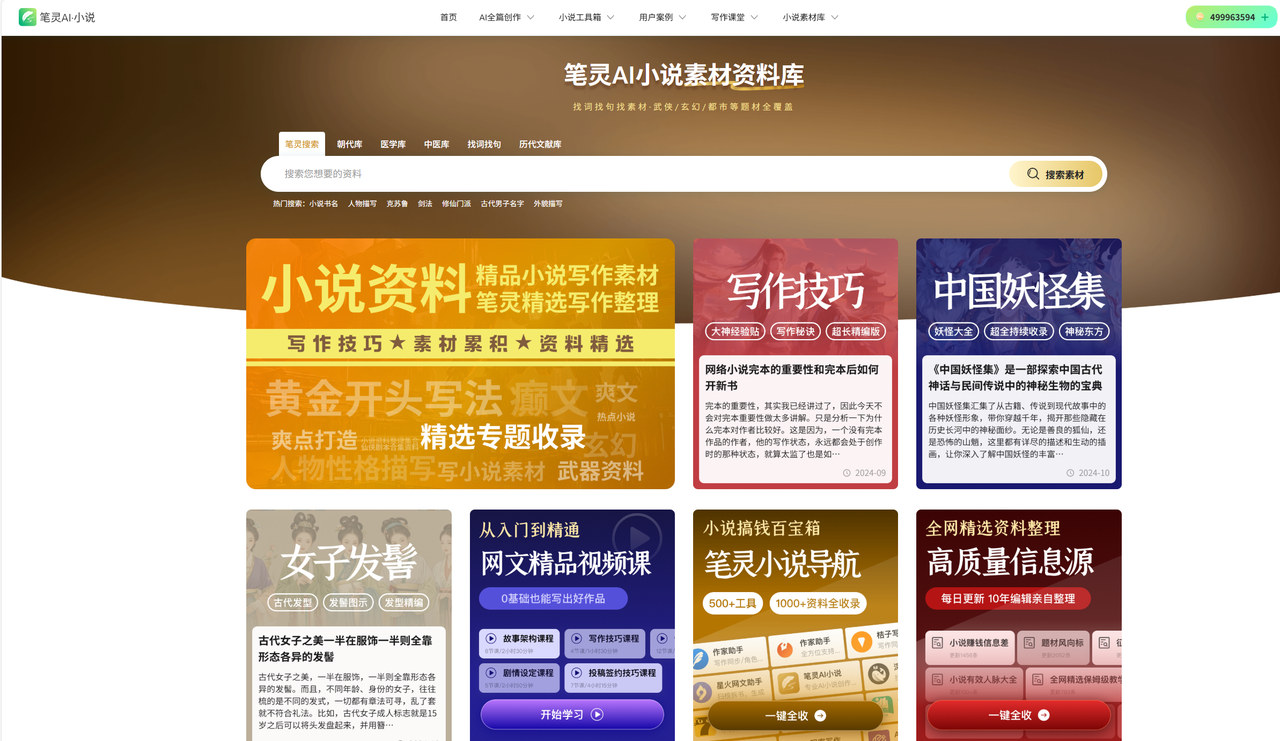1280x741 pixels.
Task: Click the arrow icon in gold 一键全收 button
Action: (820, 715)
